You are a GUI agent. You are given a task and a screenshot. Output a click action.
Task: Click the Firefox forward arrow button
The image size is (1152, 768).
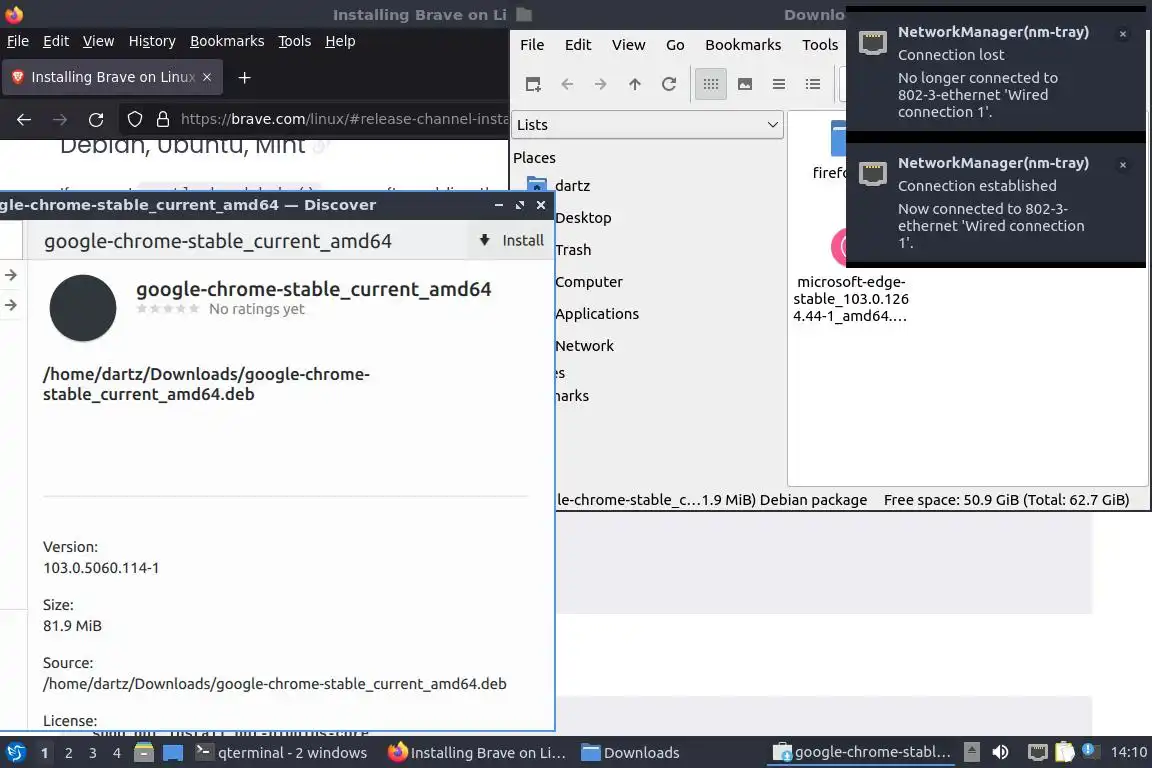(60, 119)
